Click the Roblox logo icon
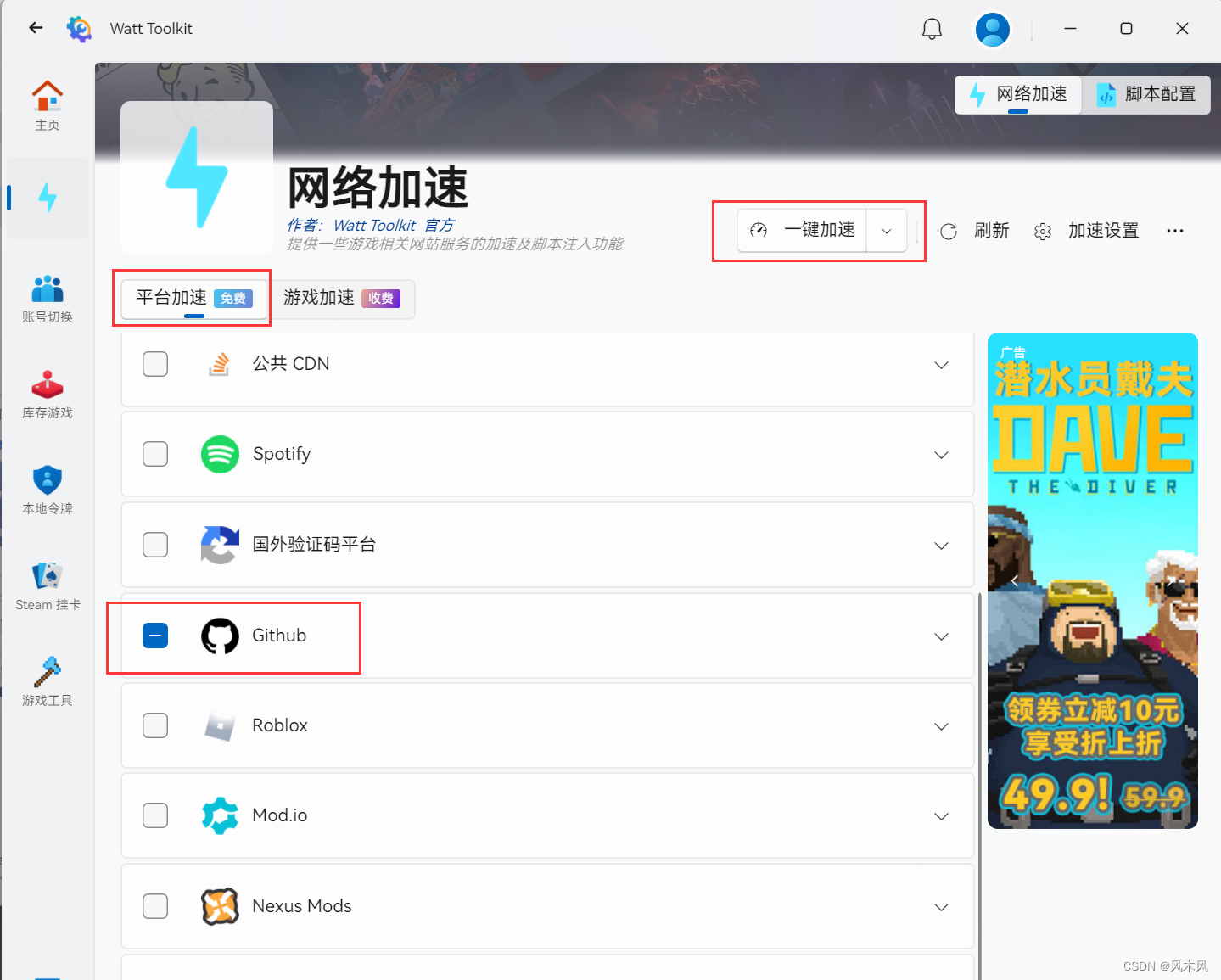1221x980 pixels. point(220,725)
